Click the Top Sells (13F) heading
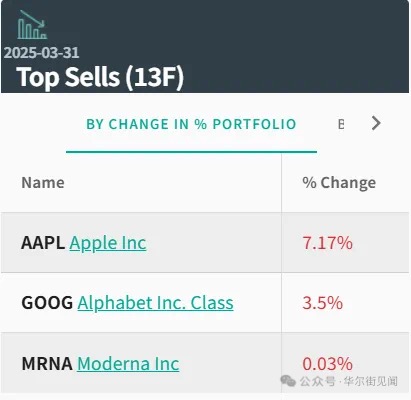The image size is (411, 400). point(100,77)
